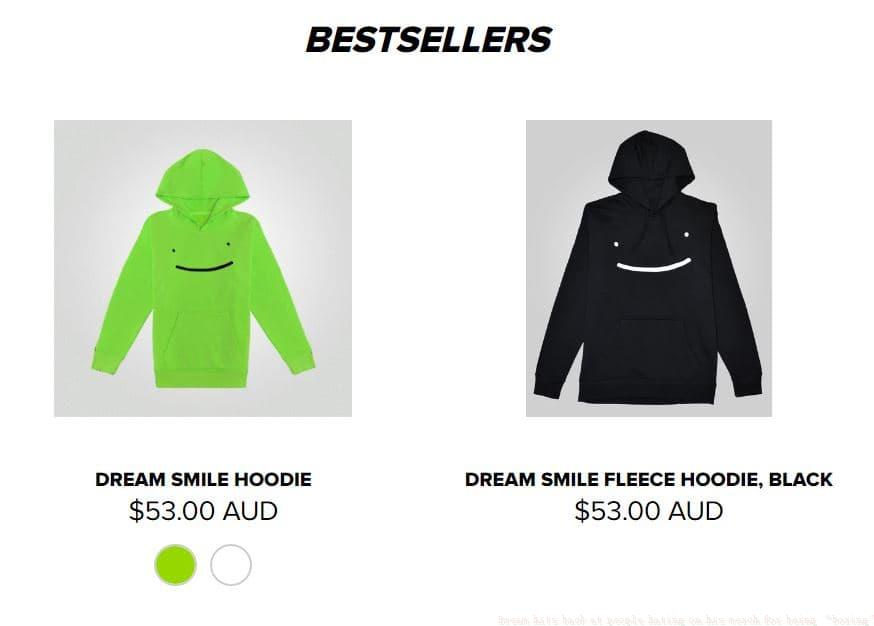This screenshot has height=626, width=874.
Task: Click the black fleece hoodie's $53.00 AUD price
Action: click(649, 511)
